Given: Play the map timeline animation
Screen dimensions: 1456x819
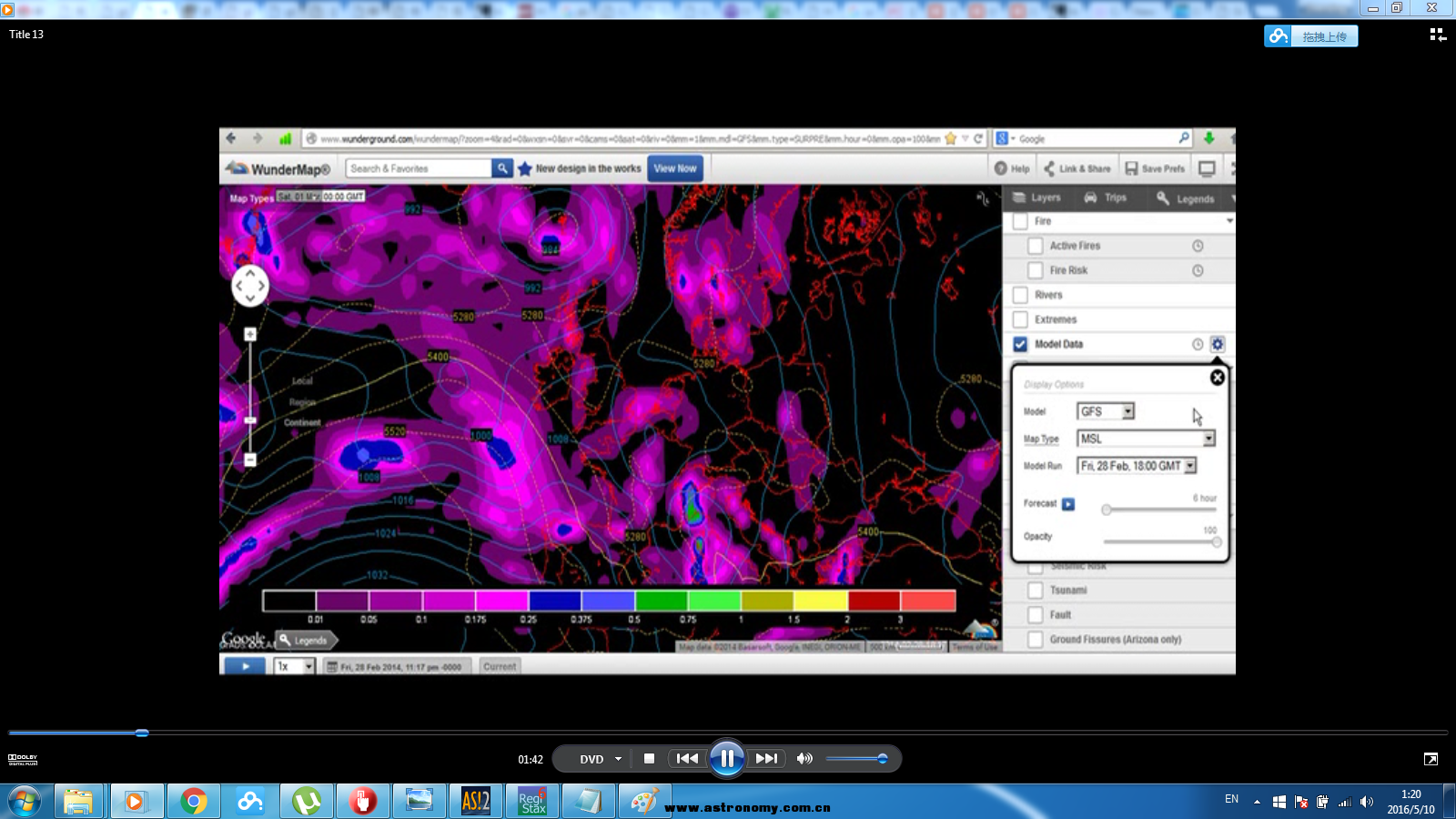Looking at the screenshot, I should point(245,666).
